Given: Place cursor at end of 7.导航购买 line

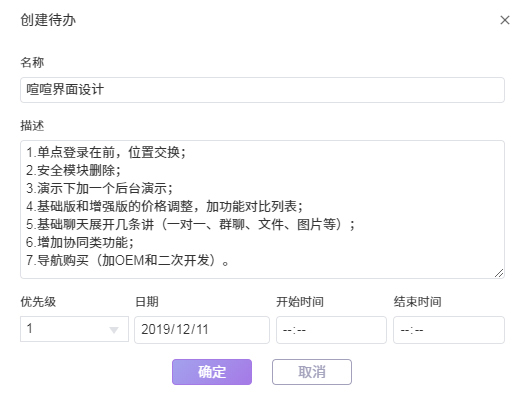Looking at the screenshot, I should [230, 260].
